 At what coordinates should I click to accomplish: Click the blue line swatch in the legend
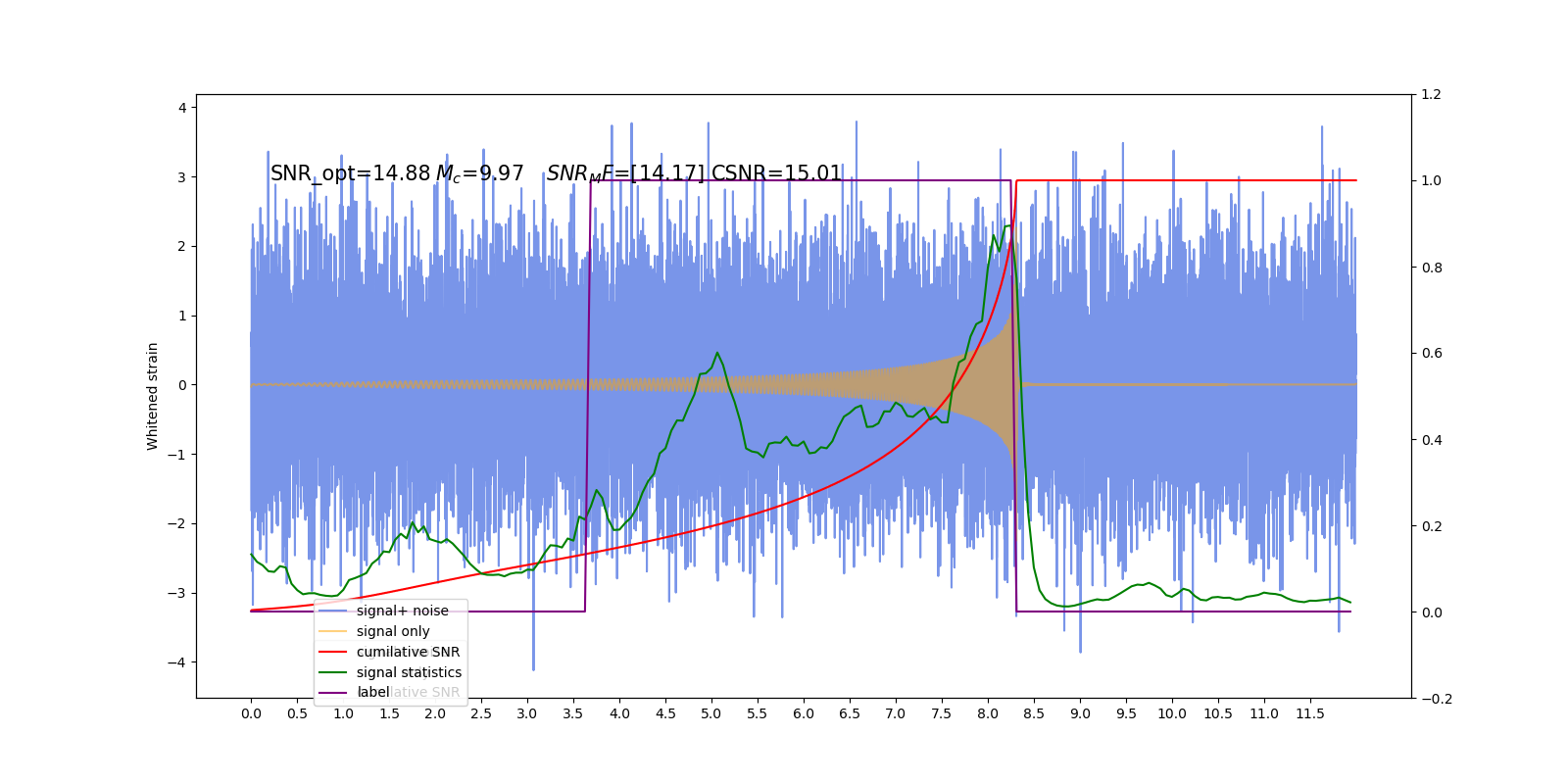(x=333, y=611)
